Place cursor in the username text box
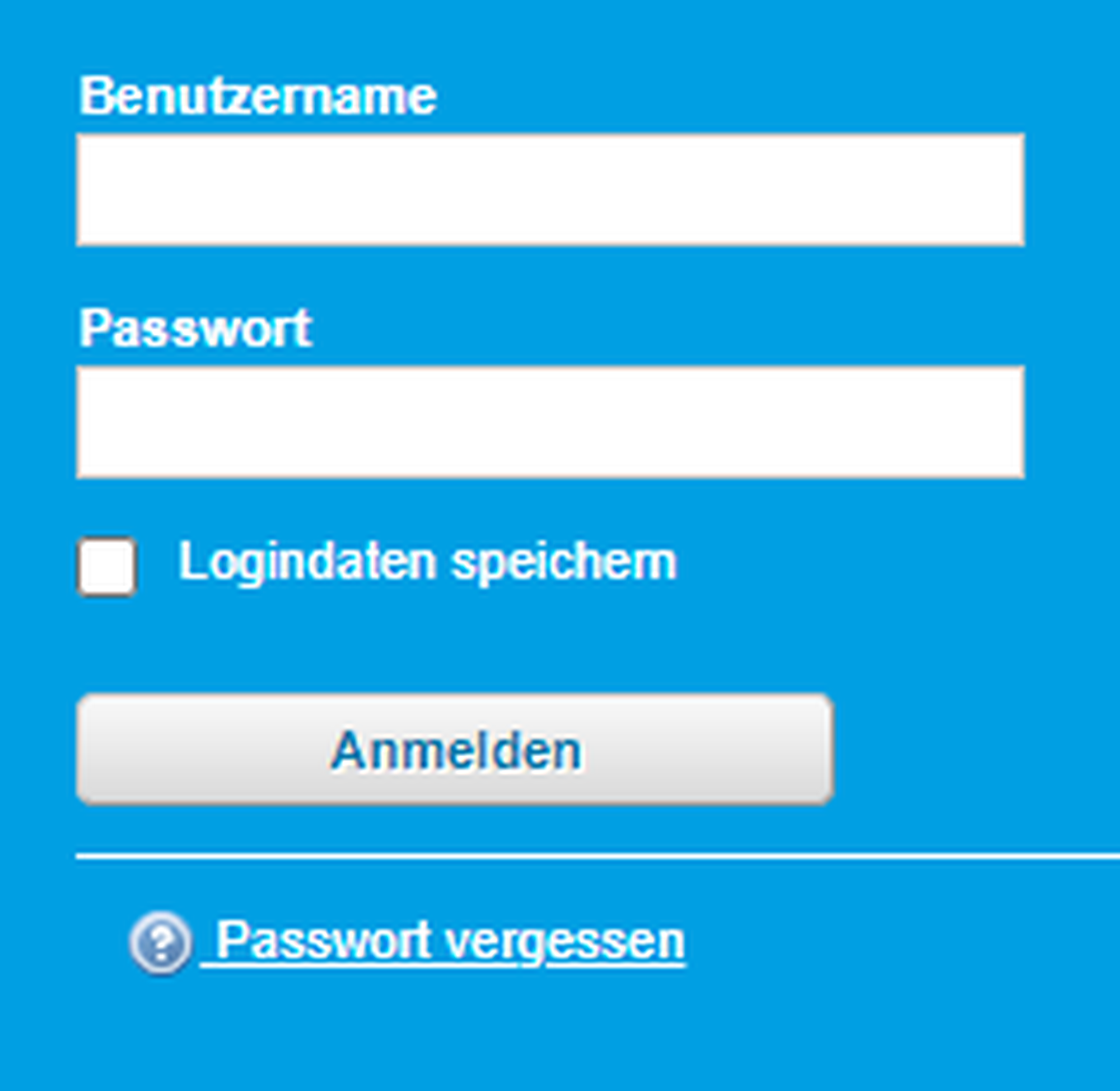1120x1091 pixels. (550, 190)
